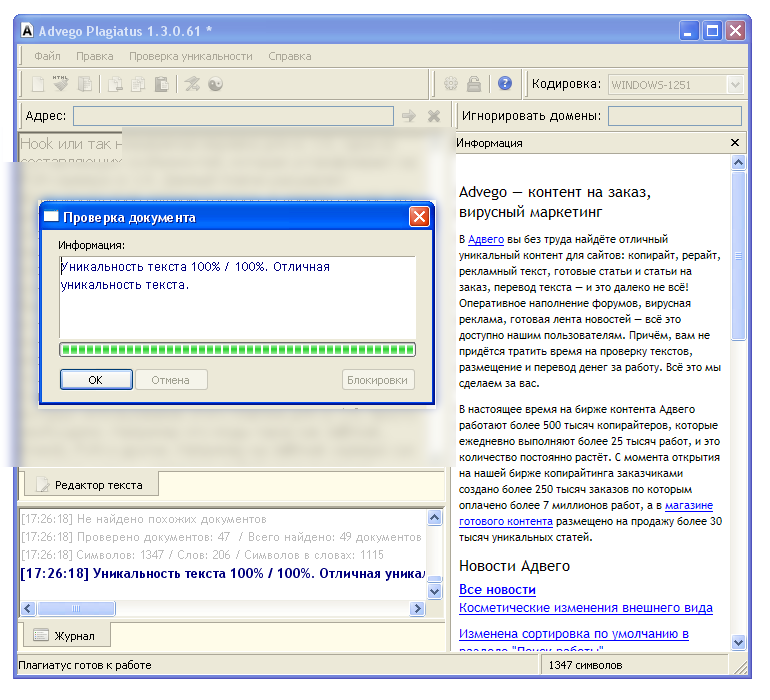
Task: Click log line 'Проверено документов: 47'
Action: pyautogui.click(x=221, y=537)
